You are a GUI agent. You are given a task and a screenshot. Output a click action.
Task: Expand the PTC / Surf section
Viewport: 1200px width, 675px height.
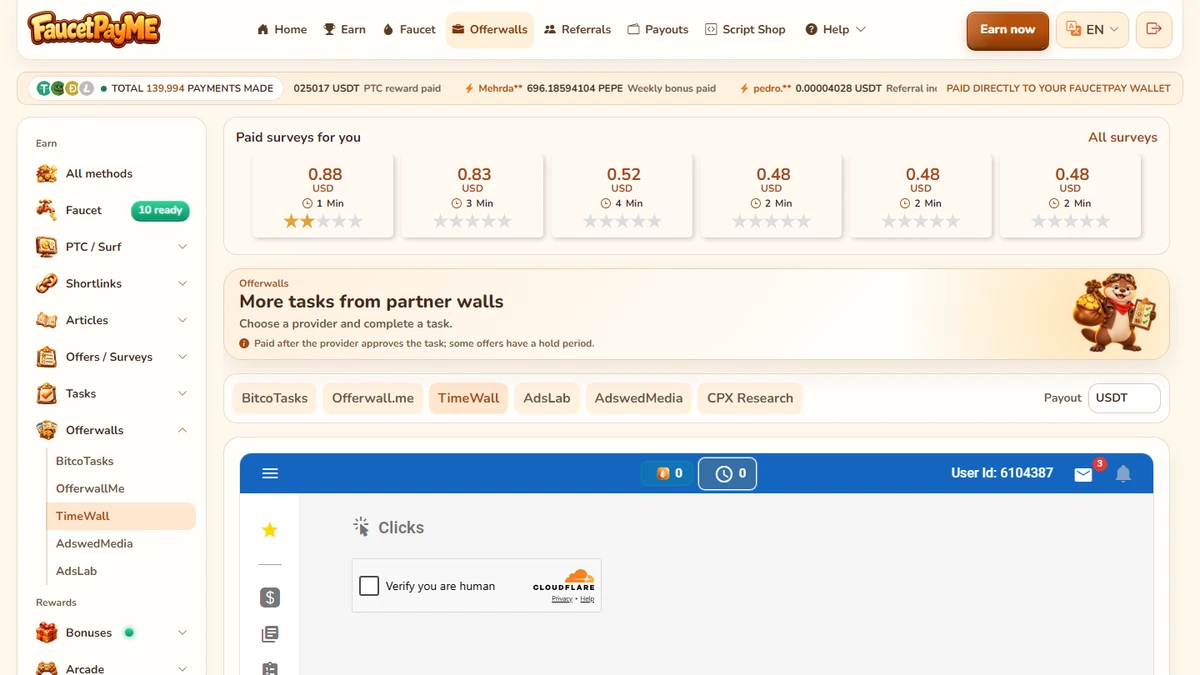click(182, 247)
